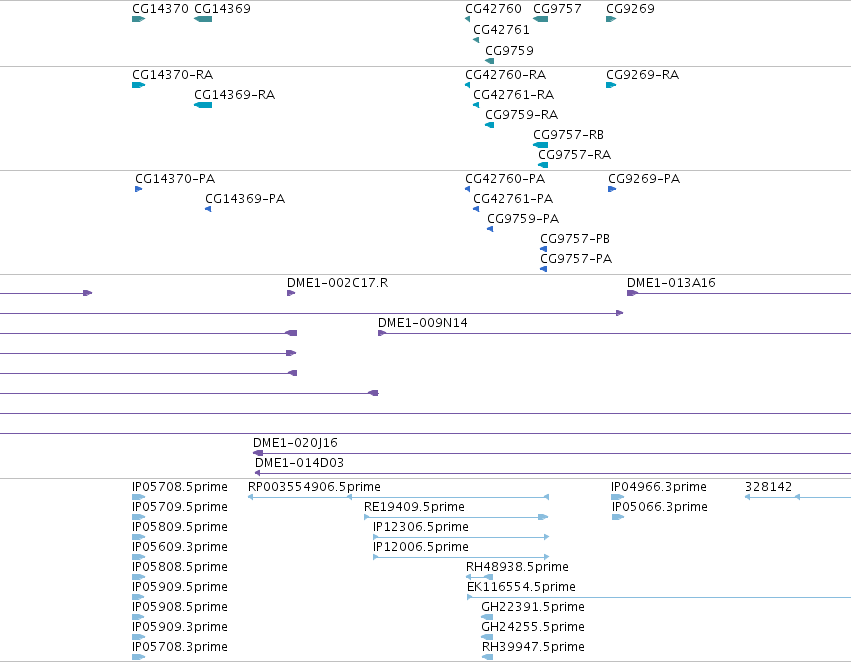The height and width of the screenshot is (662, 851).
Task: Select the DME1-002C17.R clone arrow
Action: [291, 293]
